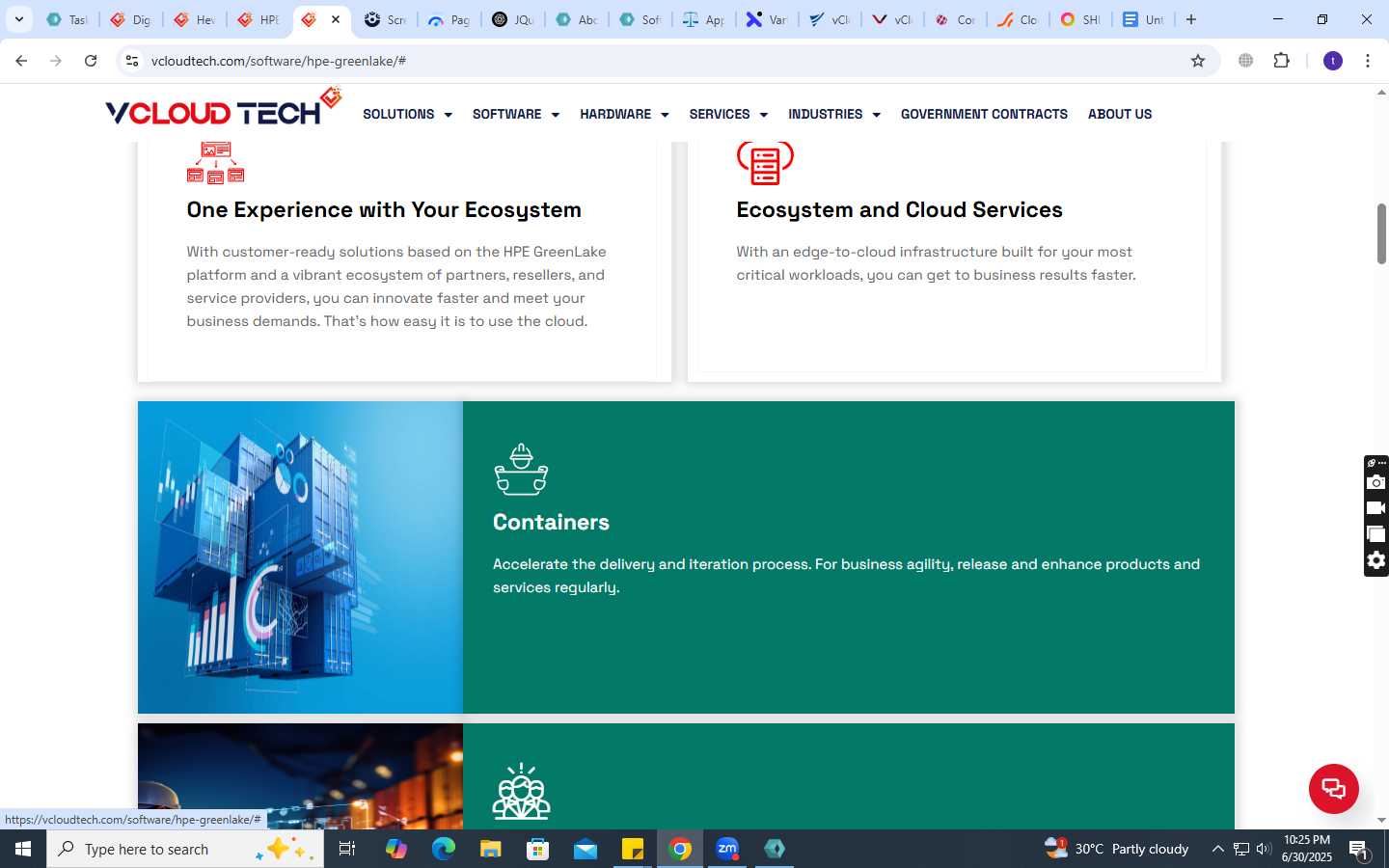Open the INDUSTRIES dropdown
The height and width of the screenshot is (868, 1389).
[x=834, y=114]
